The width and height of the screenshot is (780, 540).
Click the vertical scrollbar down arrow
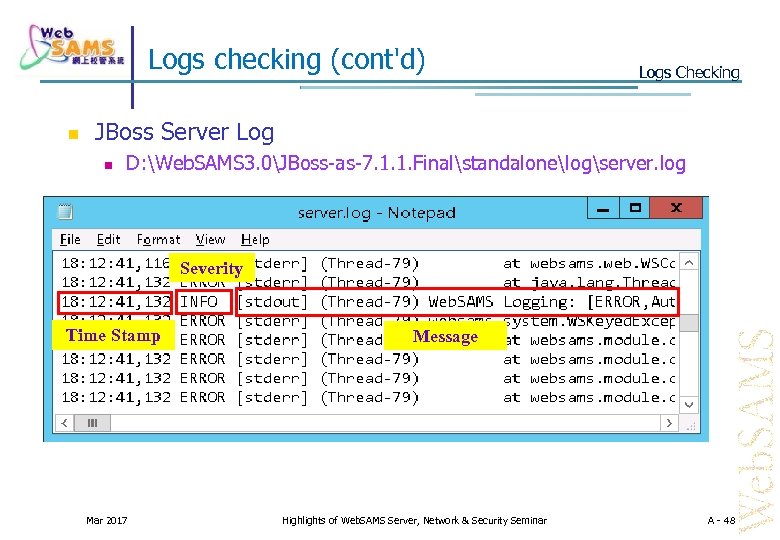(x=689, y=405)
